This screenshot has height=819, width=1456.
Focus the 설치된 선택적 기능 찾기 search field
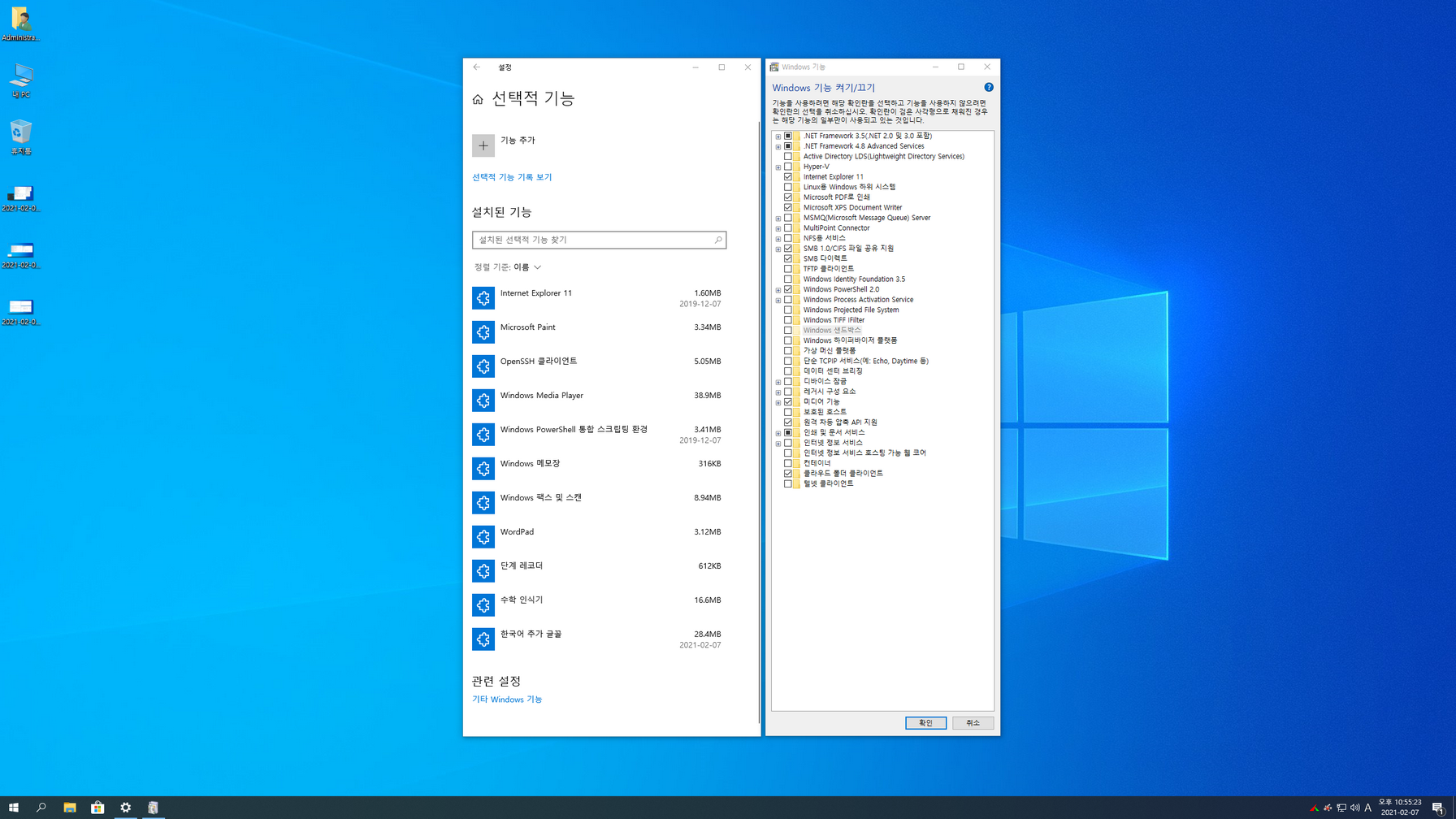click(x=600, y=240)
